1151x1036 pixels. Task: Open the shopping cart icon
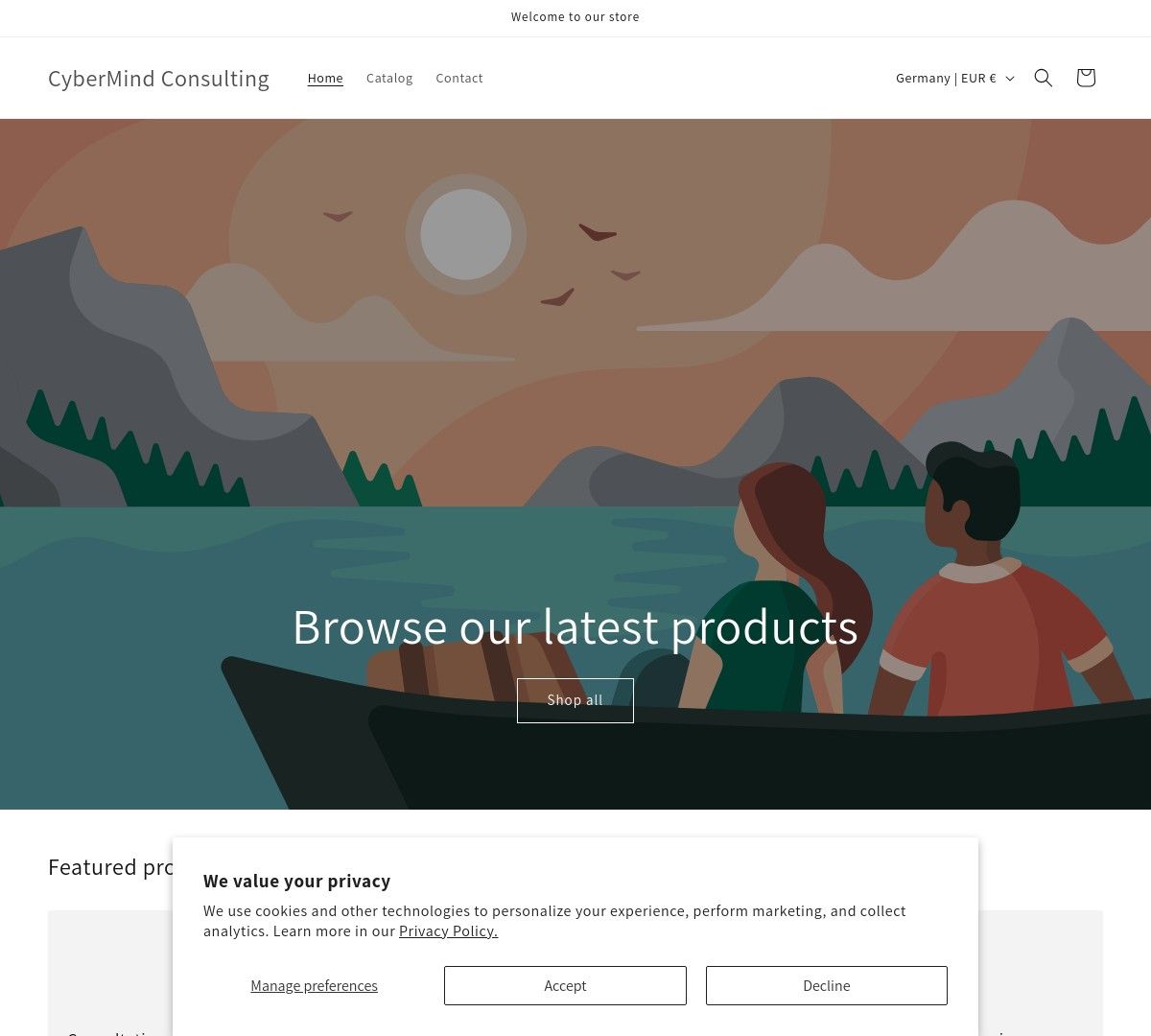click(1086, 78)
